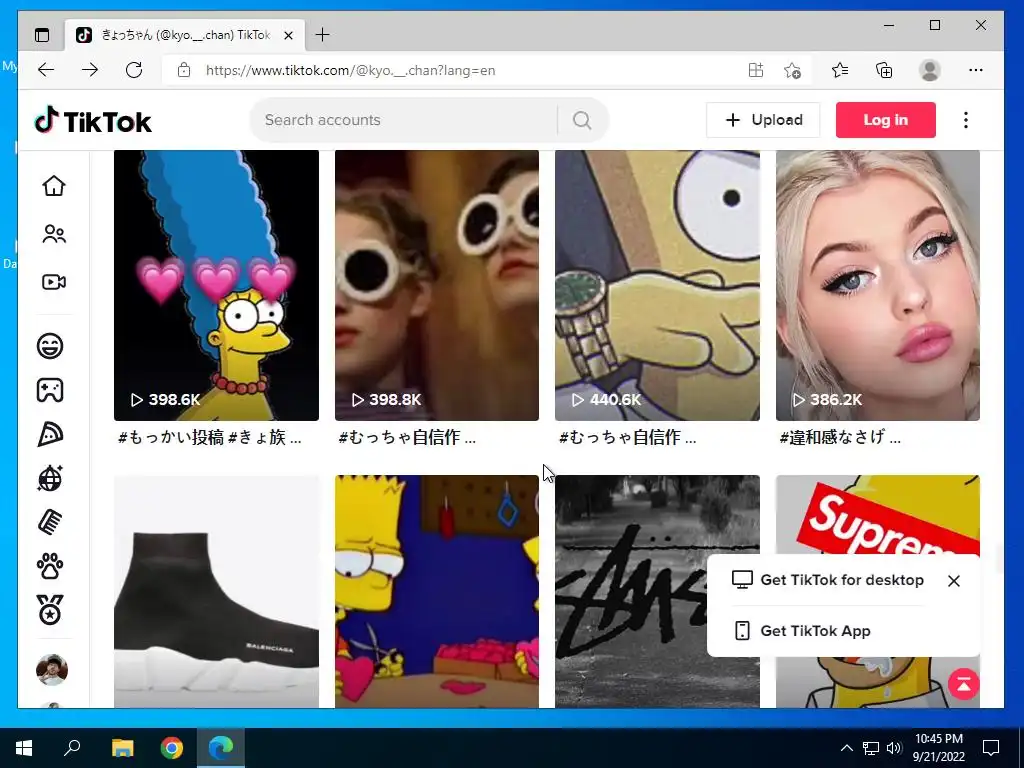The width and height of the screenshot is (1024, 768).
Task: Go forward in browser
Action: click(x=90, y=70)
